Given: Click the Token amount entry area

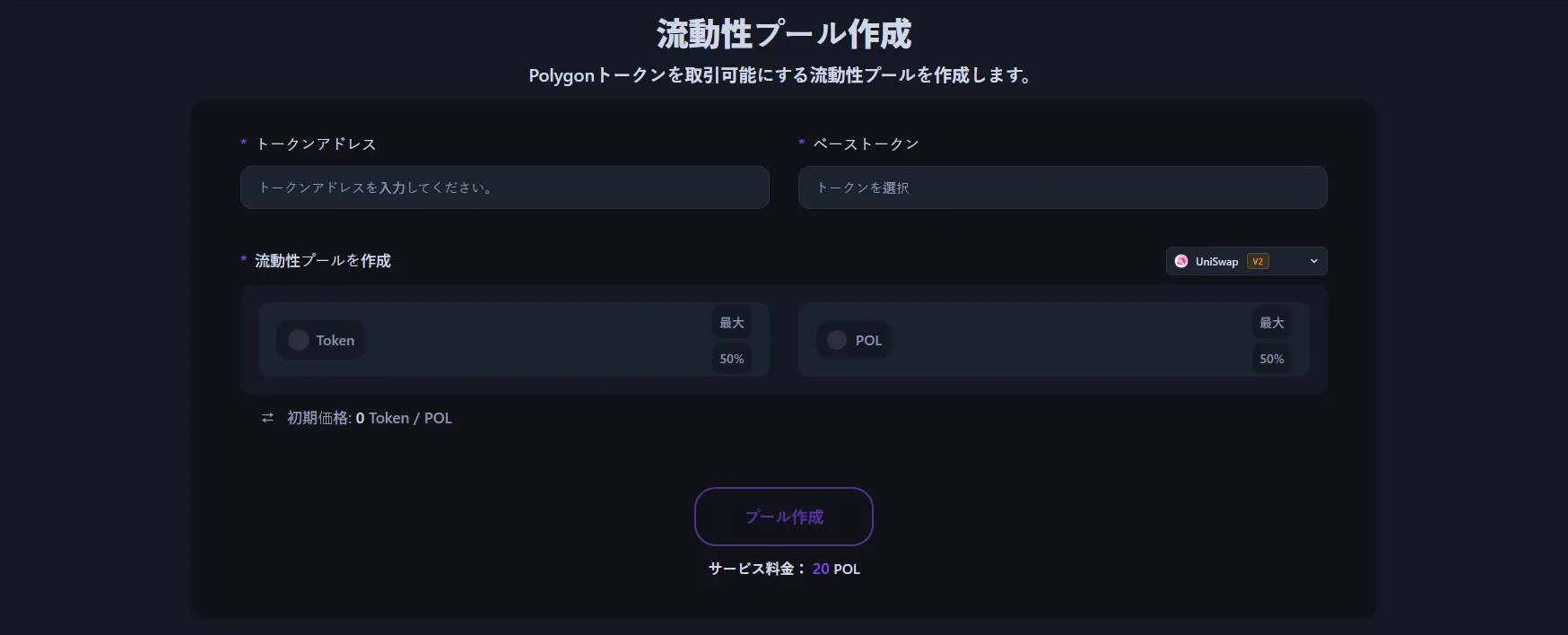Looking at the screenshot, I should (x=538, y=340).
